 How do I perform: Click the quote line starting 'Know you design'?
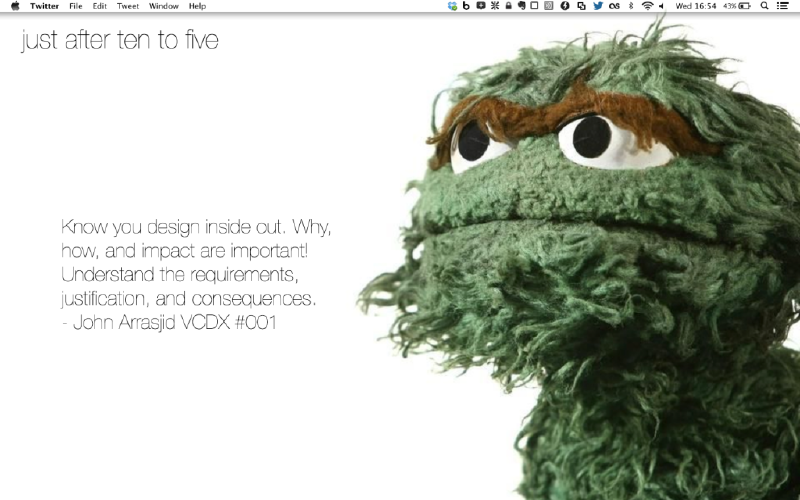coord(196,227)
